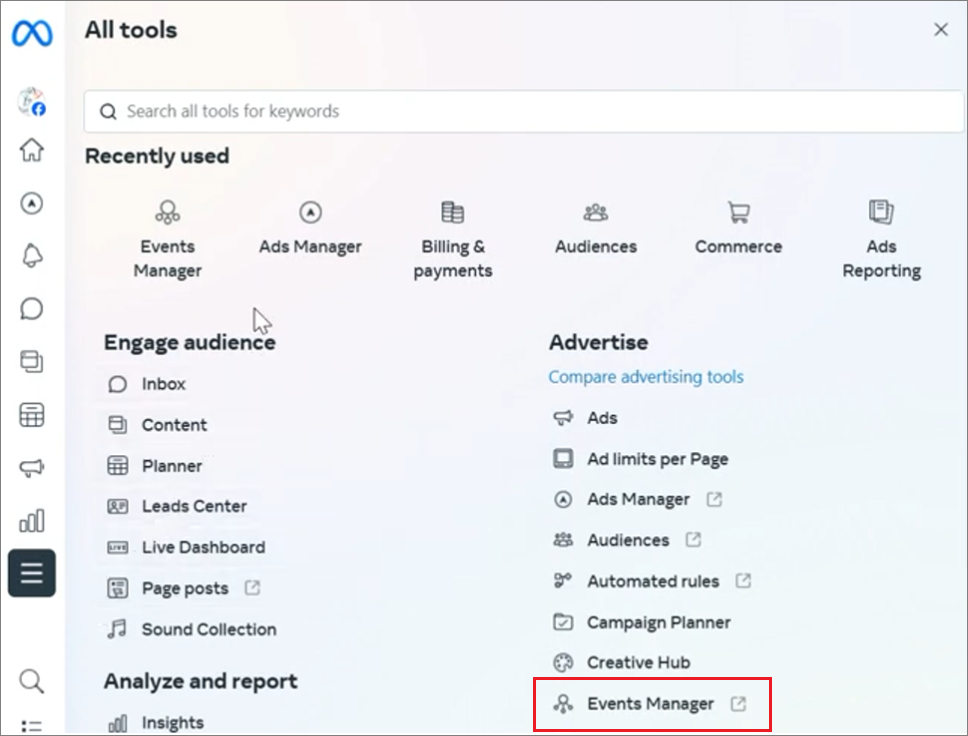This screenshot has height=736, width=968.
Task: Open Billing & payments from Recently used
Action: pos(453,240)
